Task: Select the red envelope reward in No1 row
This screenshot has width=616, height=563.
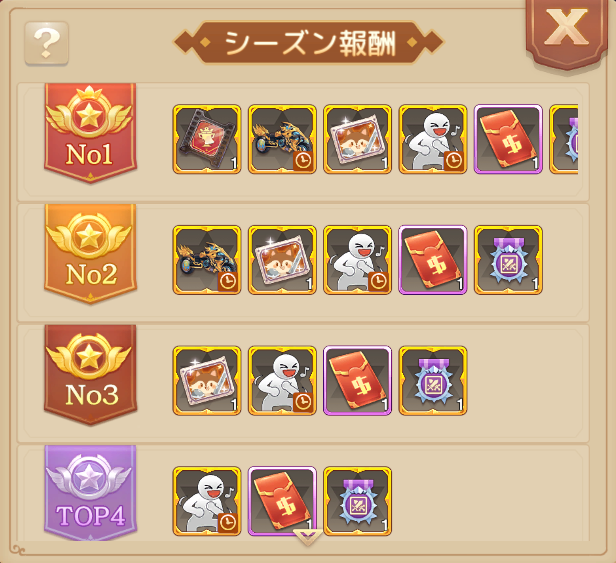Action: click(x=509, y=139)
